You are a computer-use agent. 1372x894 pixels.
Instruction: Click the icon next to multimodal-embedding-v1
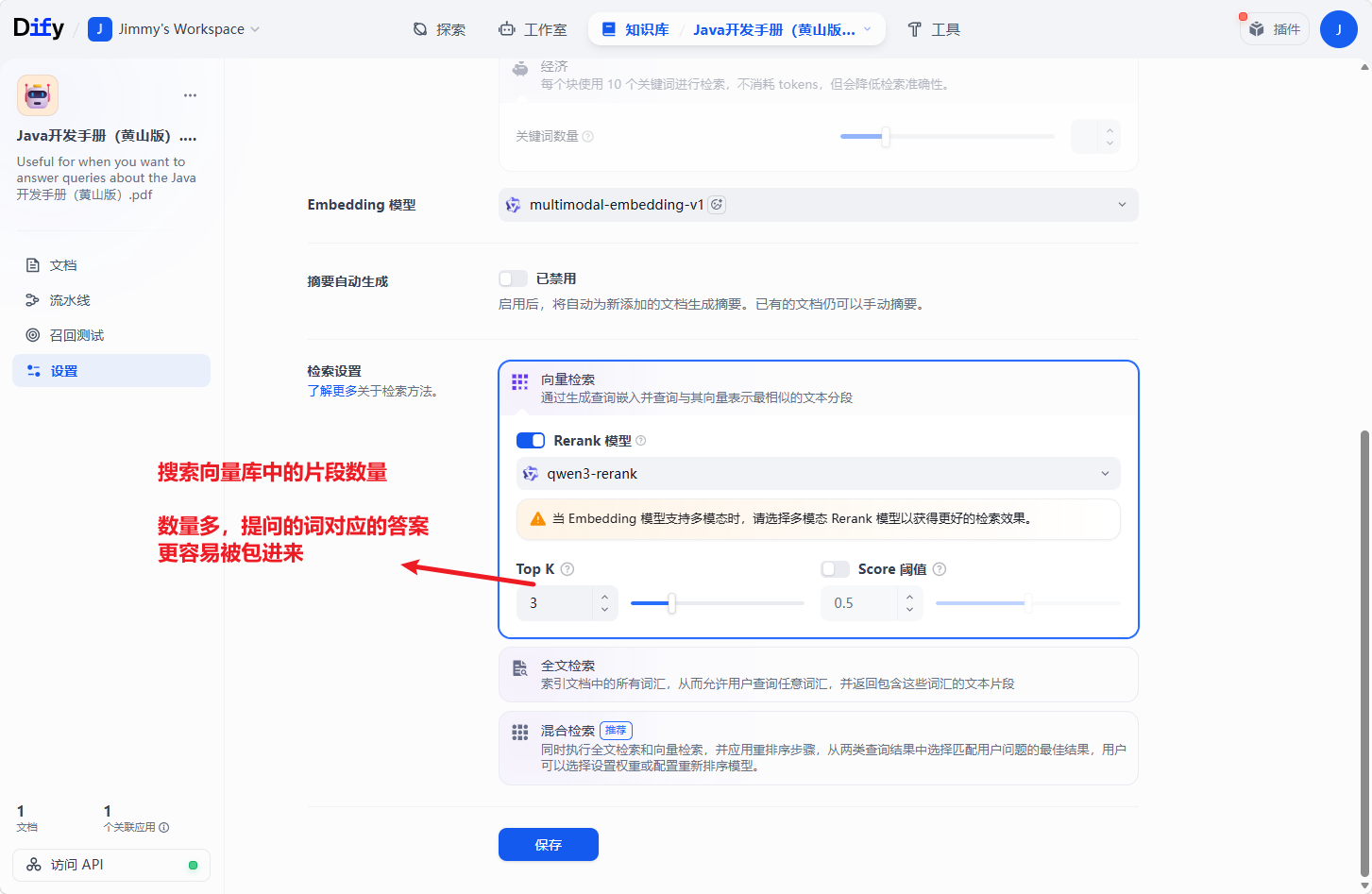(x=718, y=205)
